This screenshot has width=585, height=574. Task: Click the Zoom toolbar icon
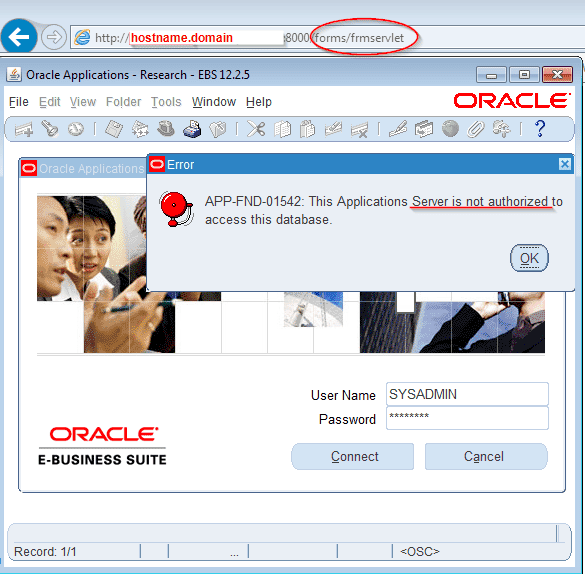(x=424, y=129)
